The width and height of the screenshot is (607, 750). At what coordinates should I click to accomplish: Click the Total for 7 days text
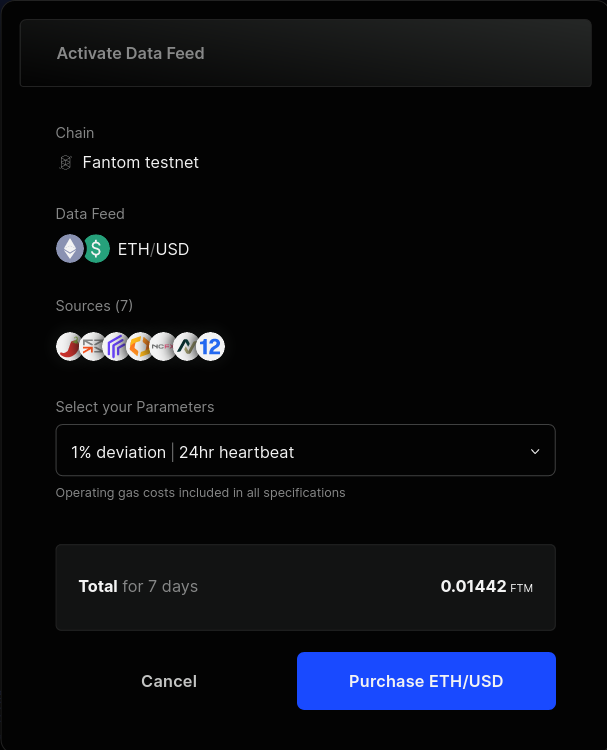[x=138, y=587]
